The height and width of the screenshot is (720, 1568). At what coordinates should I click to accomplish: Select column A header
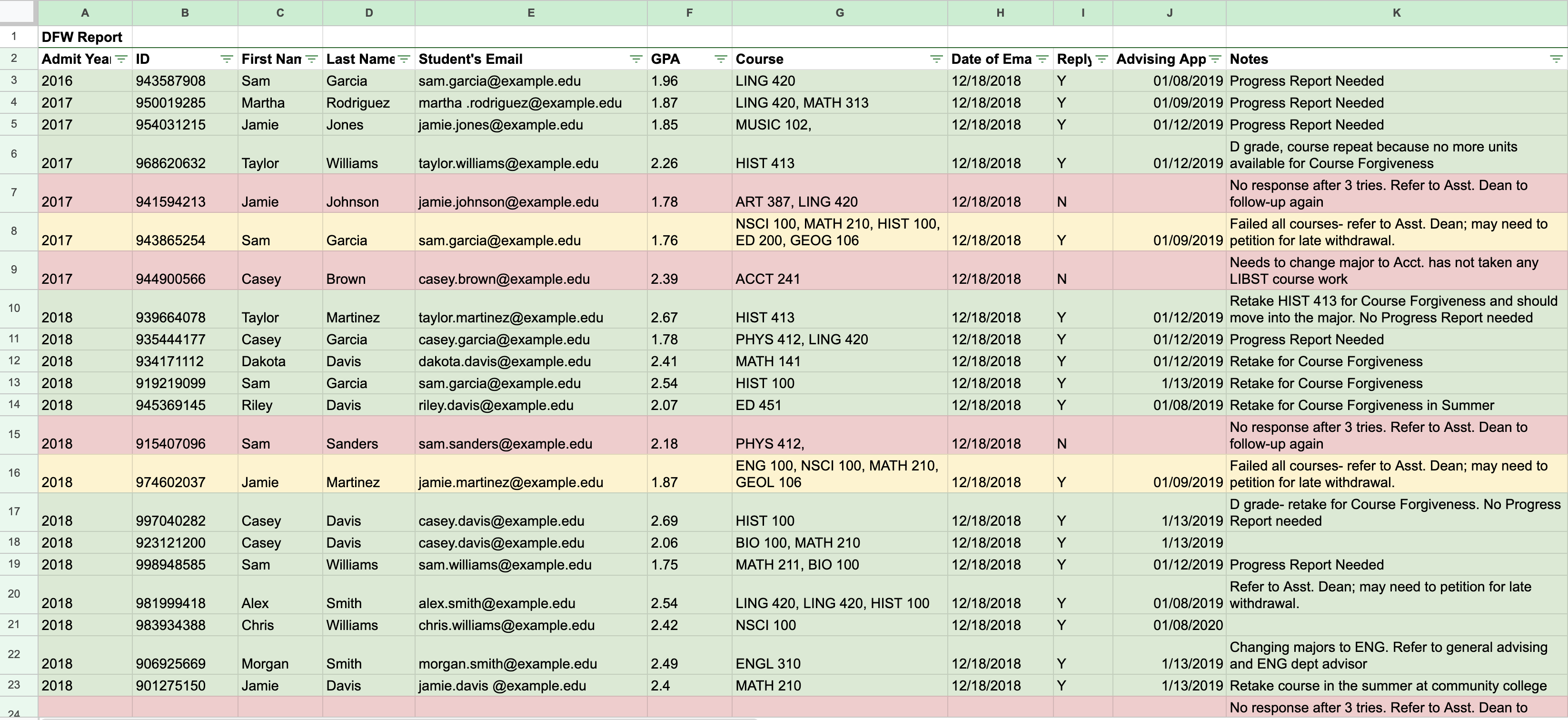(x=85, y=13)
